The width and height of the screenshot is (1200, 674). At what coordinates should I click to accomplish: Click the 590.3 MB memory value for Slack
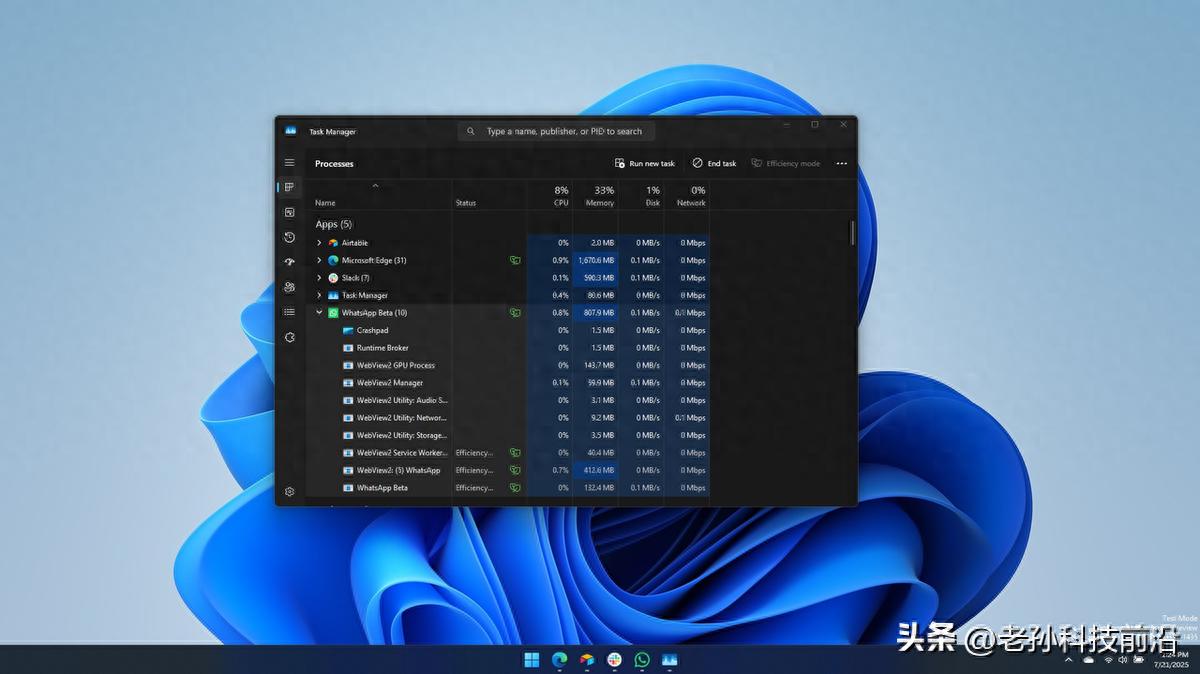coord(600,278)
